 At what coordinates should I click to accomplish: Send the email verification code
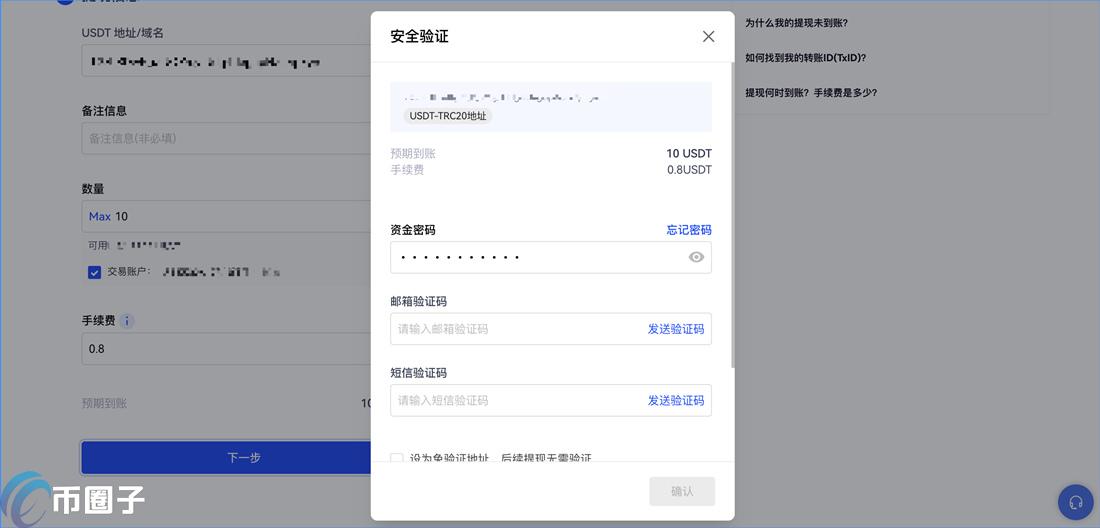coord(676,329)
